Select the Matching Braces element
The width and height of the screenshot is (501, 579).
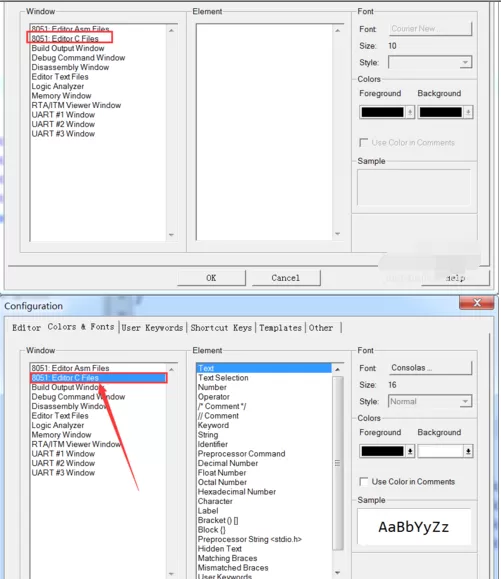pos(227,558)
